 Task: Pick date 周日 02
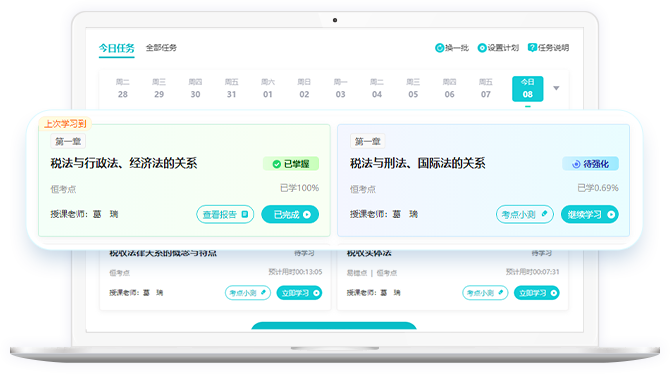coord(304,88)
